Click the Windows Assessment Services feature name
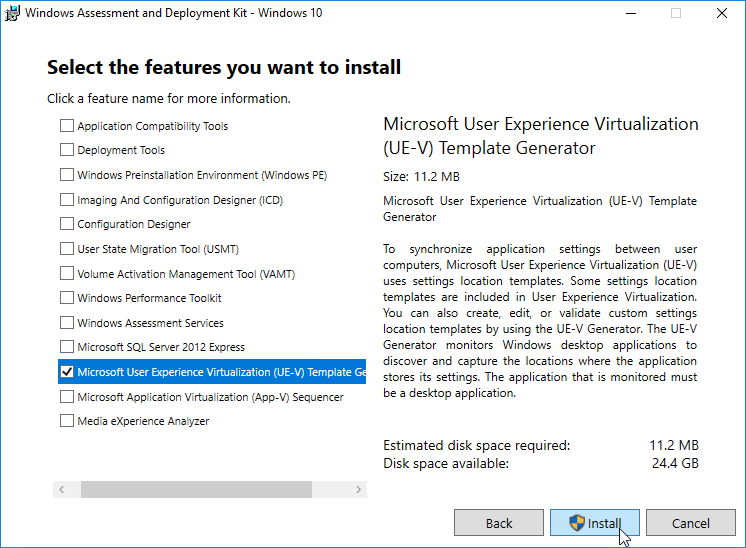The height and width of the screenshot is (548, 746). click(150, 323)
